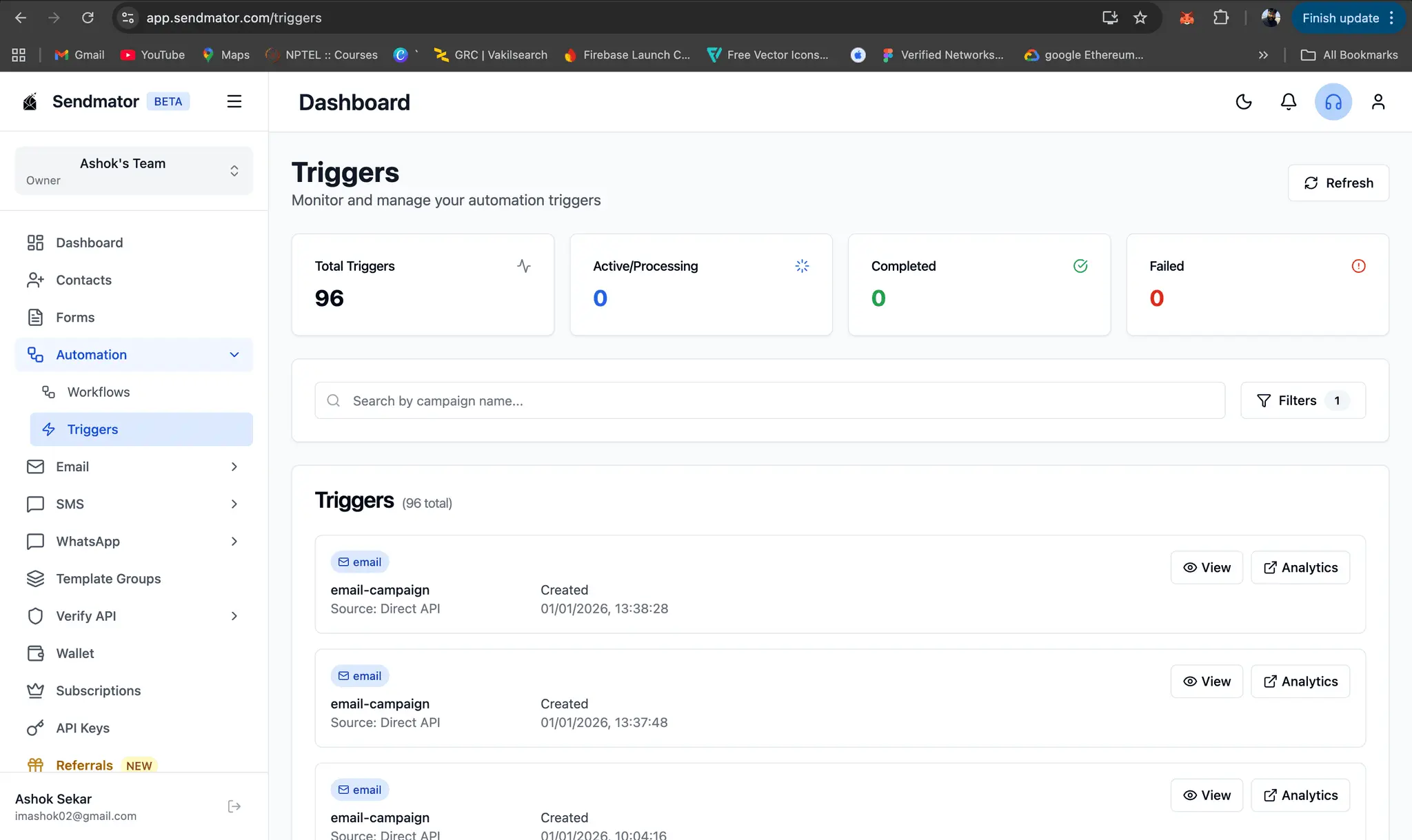
Task: Install app using the address bar icon
Action: click(1109, 18)
